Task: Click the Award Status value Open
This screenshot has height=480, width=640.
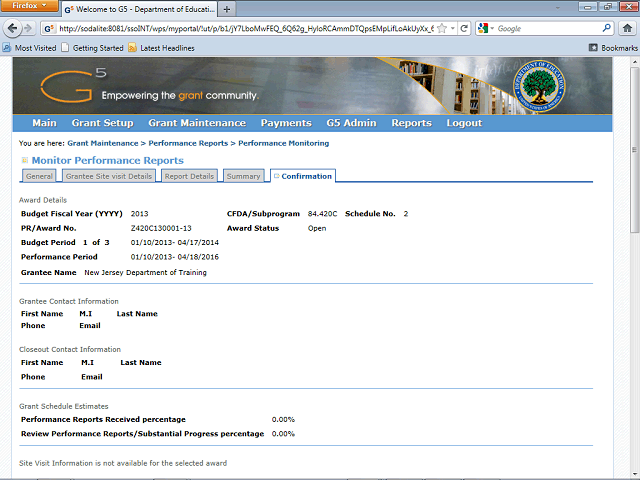Action: (x=317, y=228)
